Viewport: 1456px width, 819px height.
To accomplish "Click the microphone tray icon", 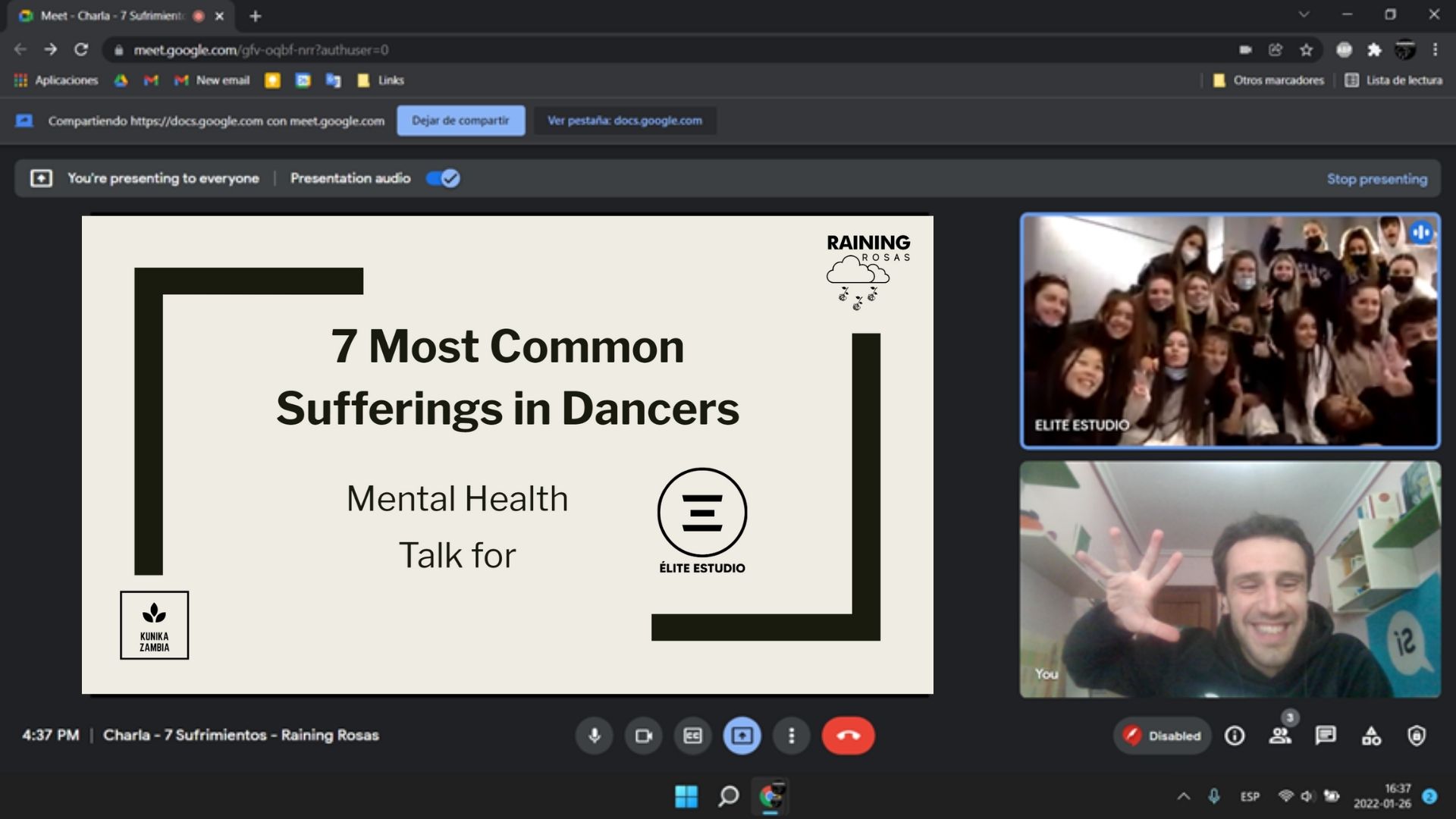I will 1214,796.
